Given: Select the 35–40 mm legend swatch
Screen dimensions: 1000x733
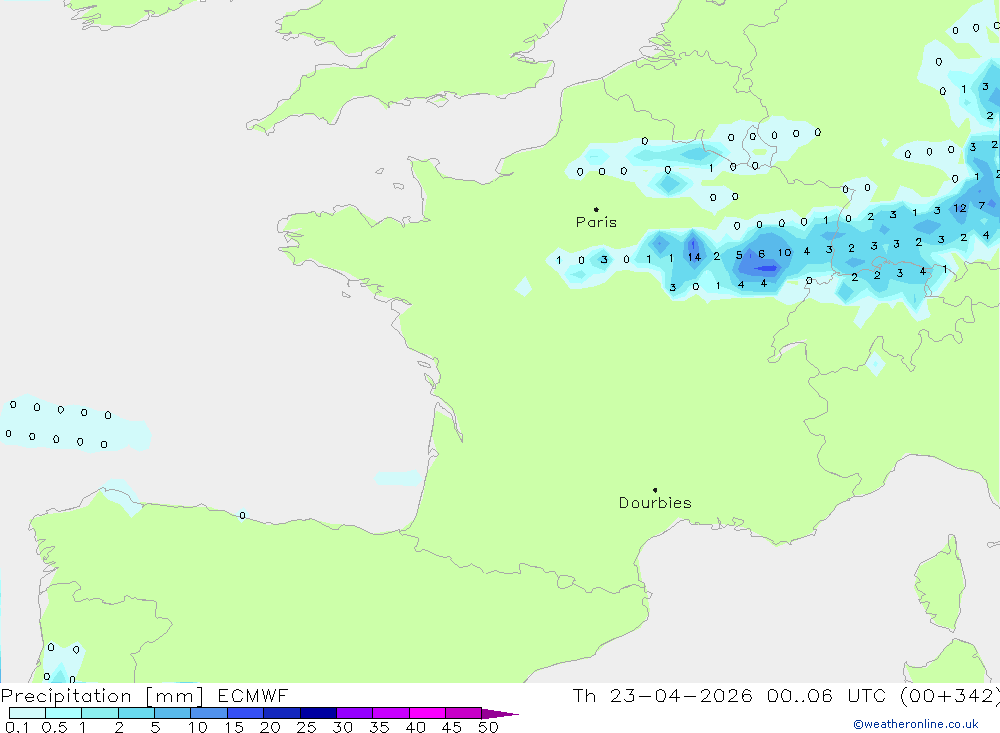Looking at the screenshot, I should tap(391, 713).
